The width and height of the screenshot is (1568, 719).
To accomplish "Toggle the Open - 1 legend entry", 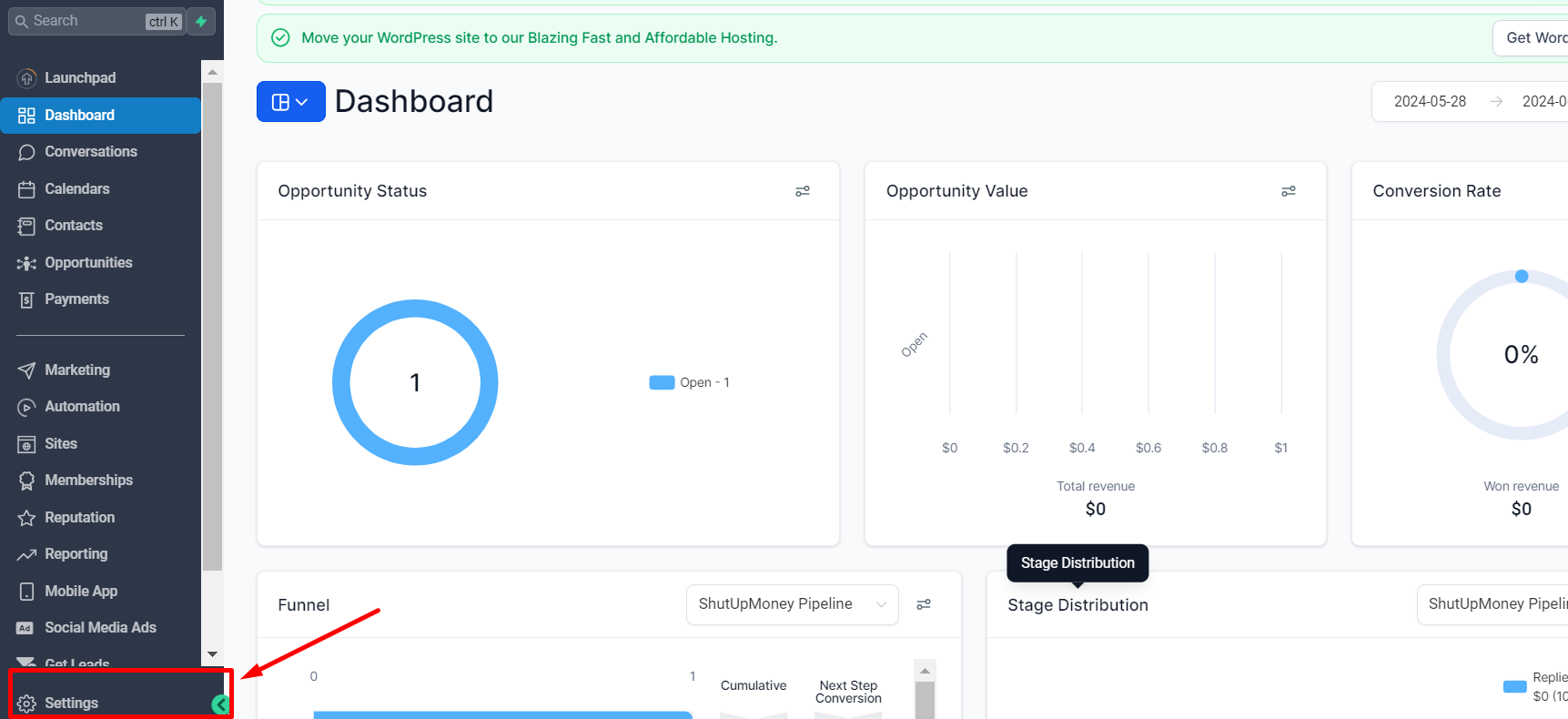I will click(x=689, y=382).
